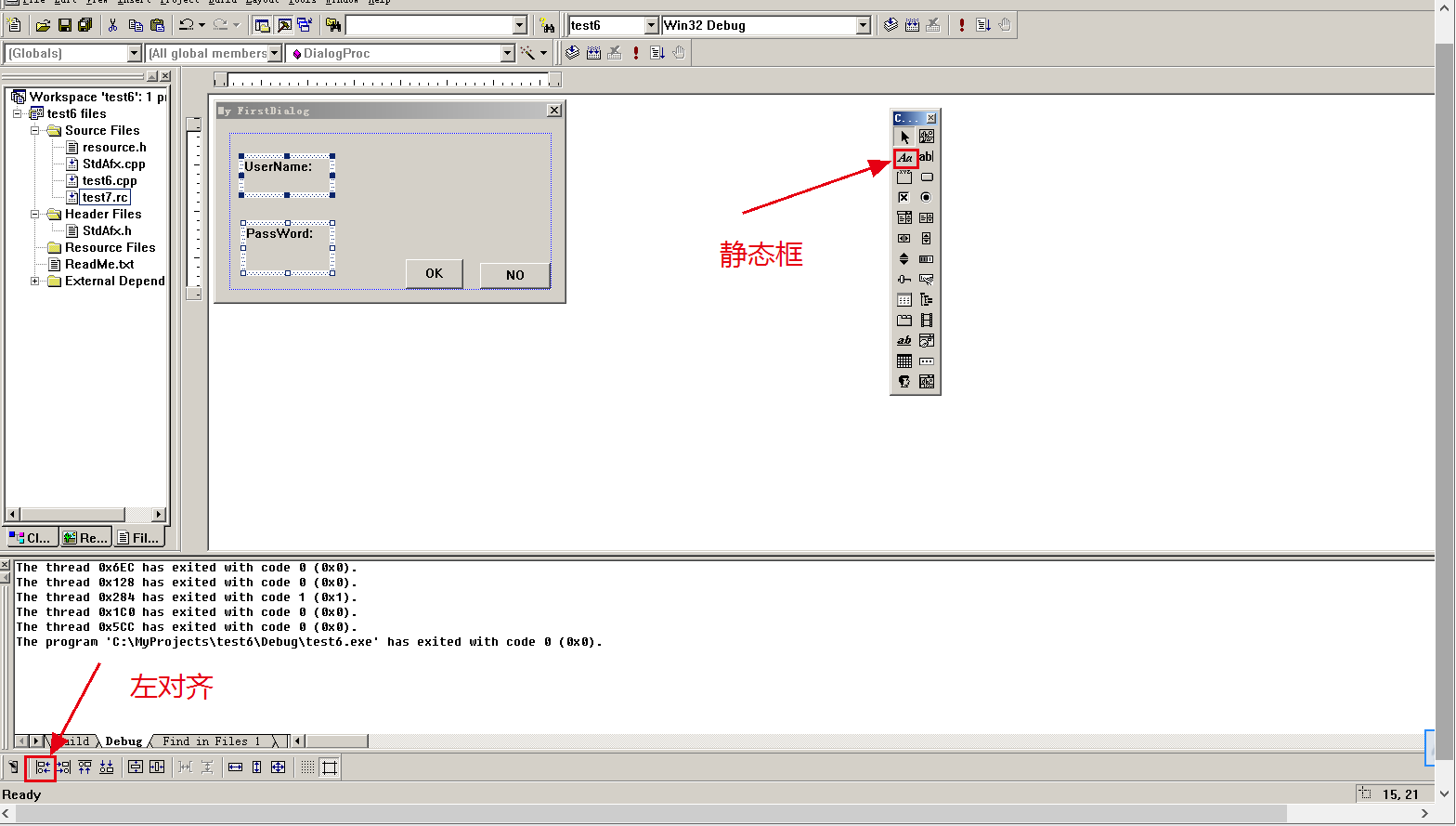Open the (Globals) class dropdown
1456x826 pixels.
[x=134, y=53]
